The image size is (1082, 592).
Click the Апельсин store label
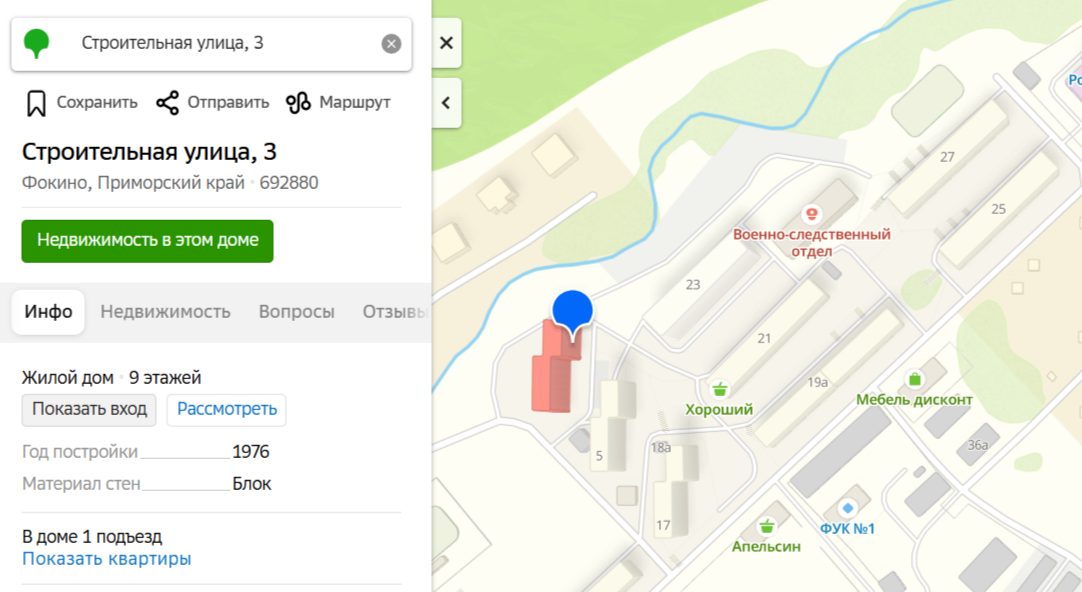point(766,547)
